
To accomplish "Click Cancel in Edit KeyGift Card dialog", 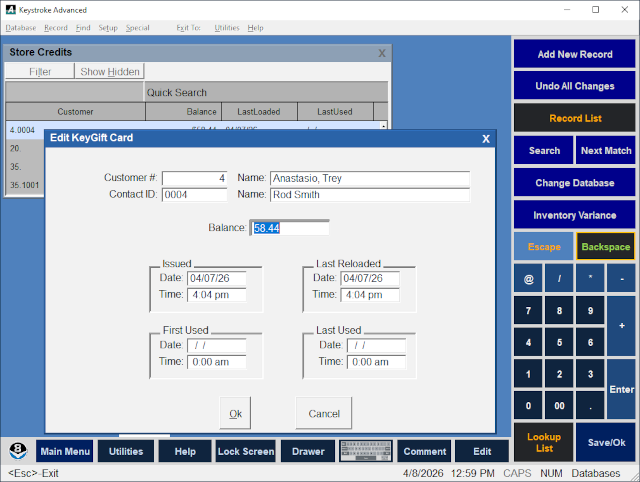I will pos(324,413).
